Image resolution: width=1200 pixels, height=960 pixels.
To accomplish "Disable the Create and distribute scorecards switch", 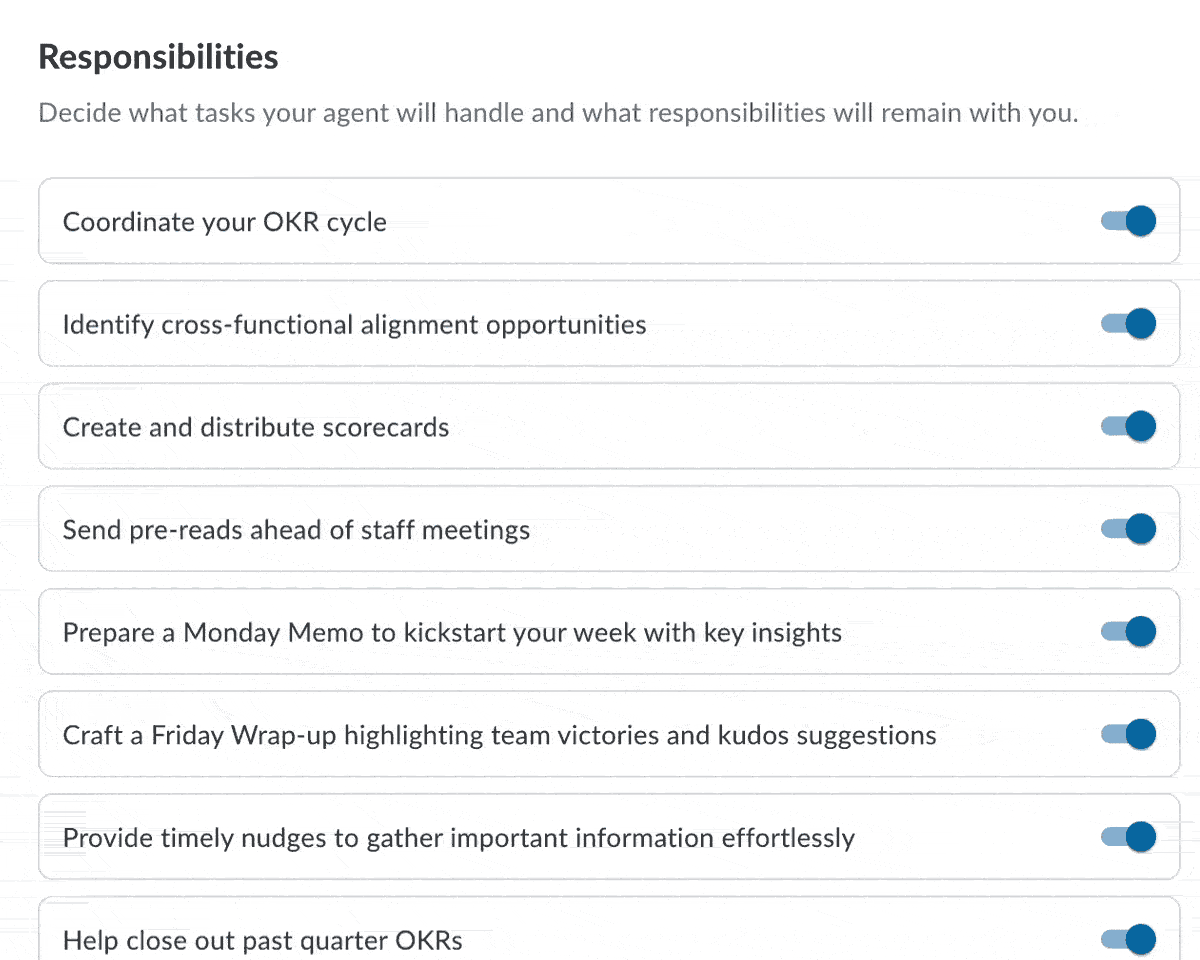I will point(1128,426).
